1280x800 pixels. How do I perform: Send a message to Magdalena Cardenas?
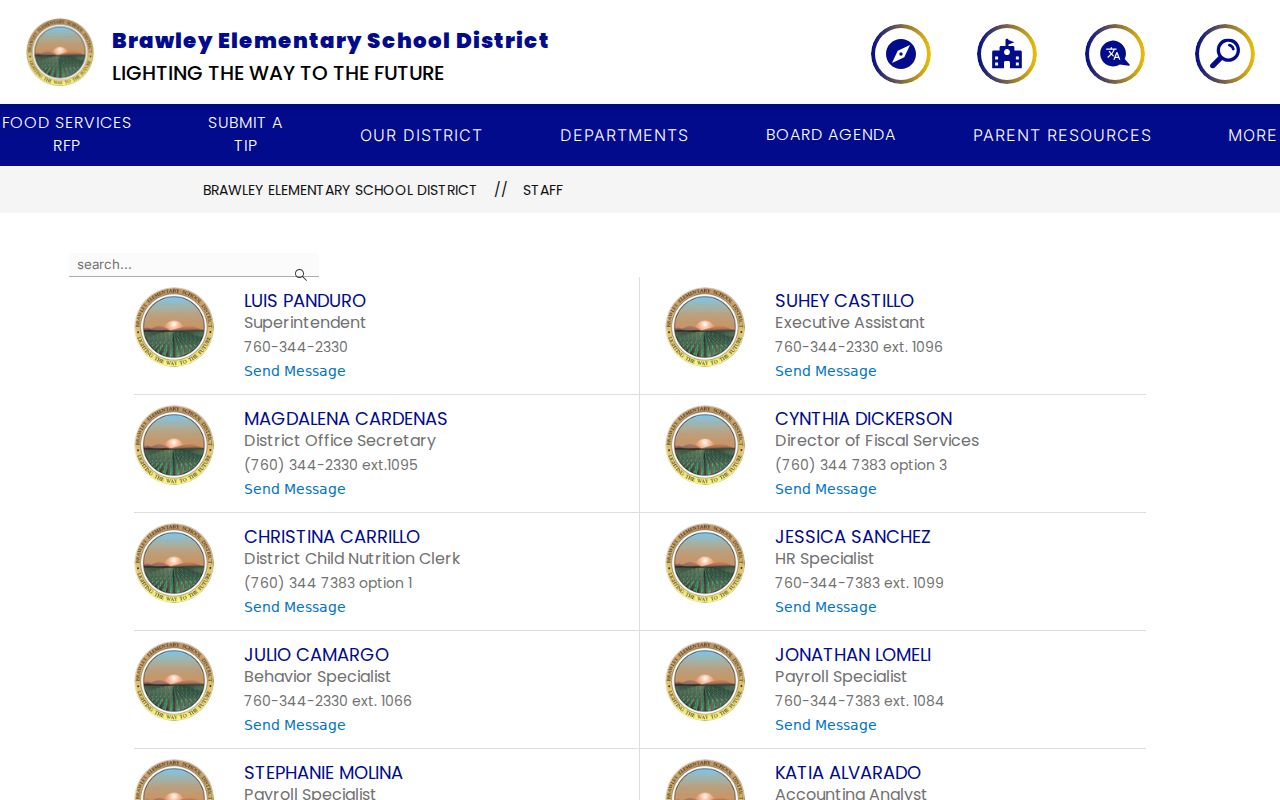295,489
